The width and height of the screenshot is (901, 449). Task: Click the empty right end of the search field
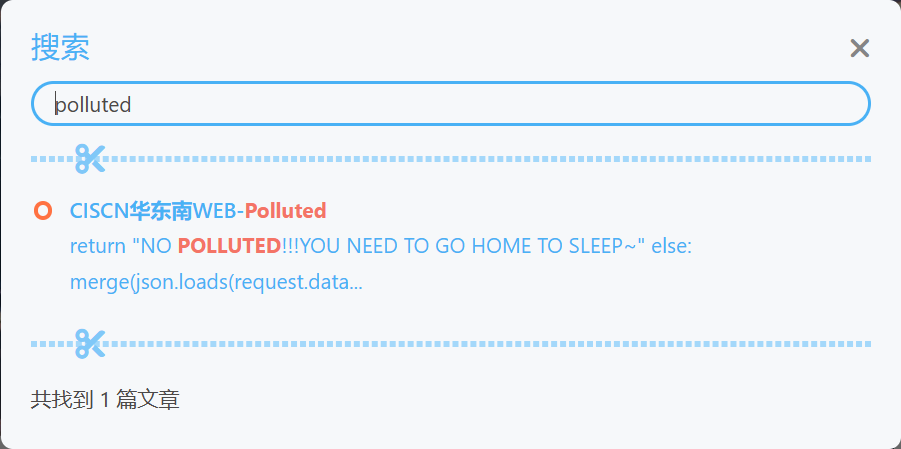[x=780, y=104]
